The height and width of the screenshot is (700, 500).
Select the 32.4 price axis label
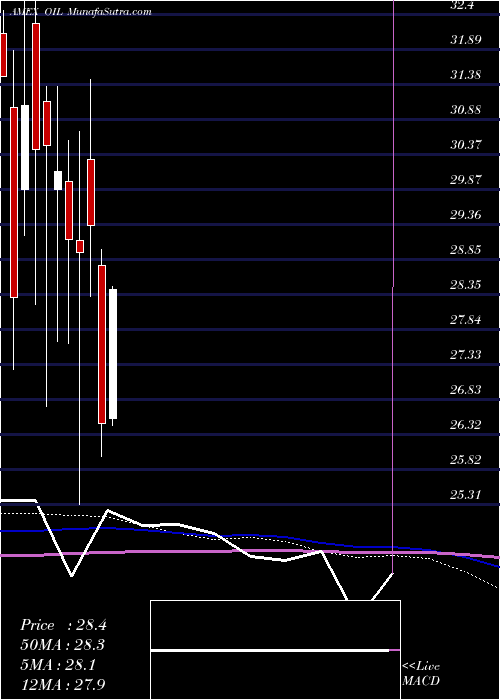point(462,5)
